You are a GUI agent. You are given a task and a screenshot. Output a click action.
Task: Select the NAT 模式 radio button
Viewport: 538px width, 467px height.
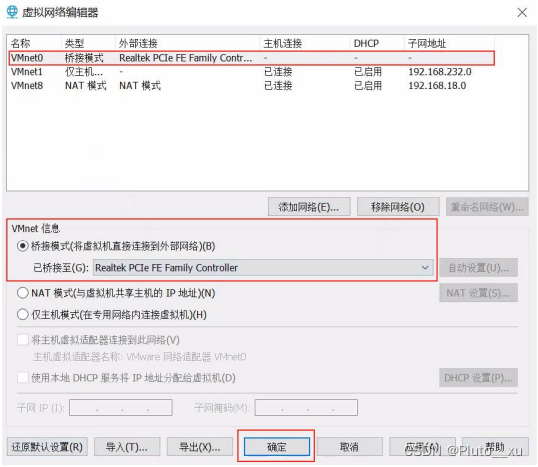pos(23,293)
